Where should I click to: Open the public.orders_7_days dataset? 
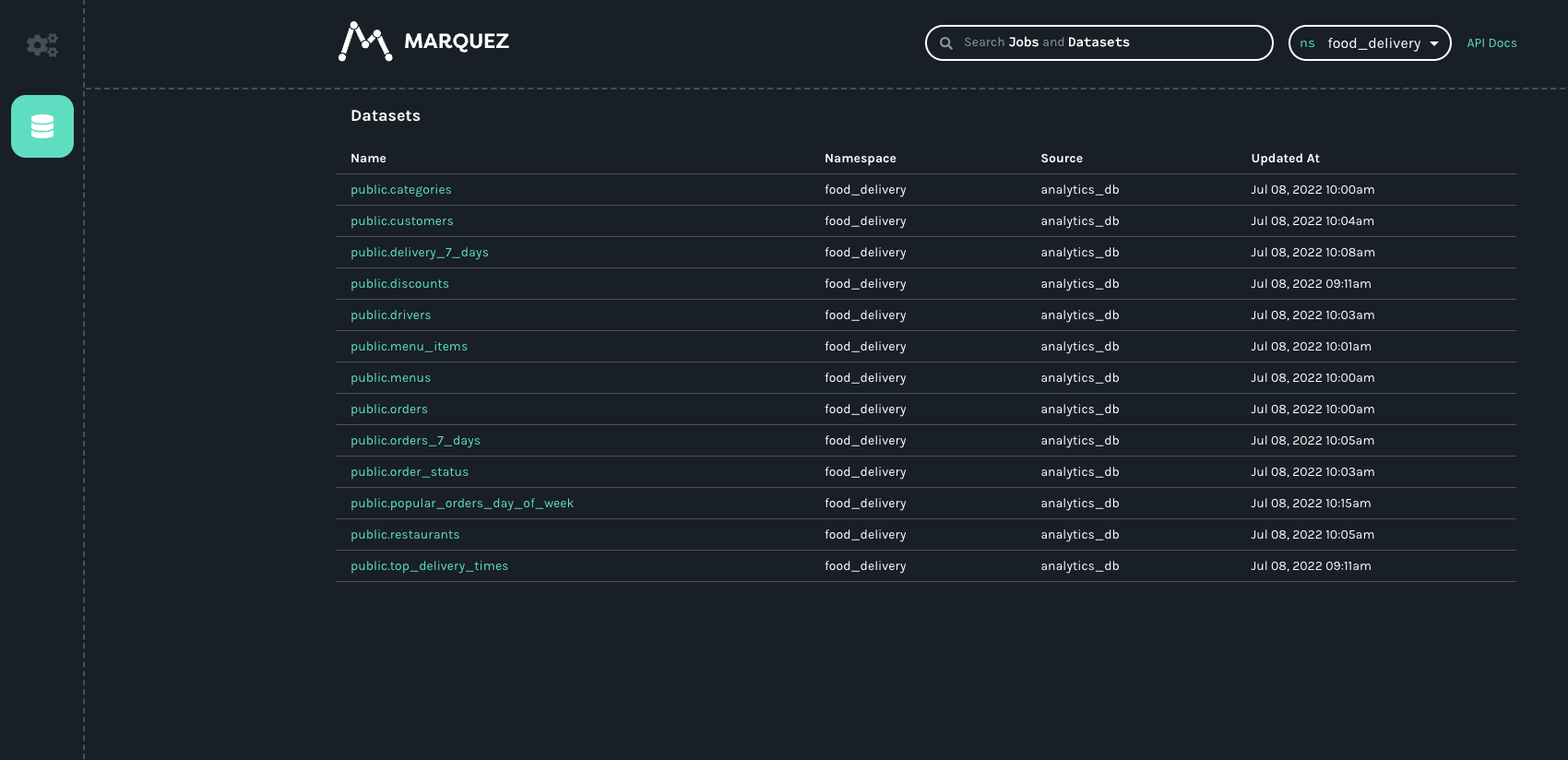(416, 441)
